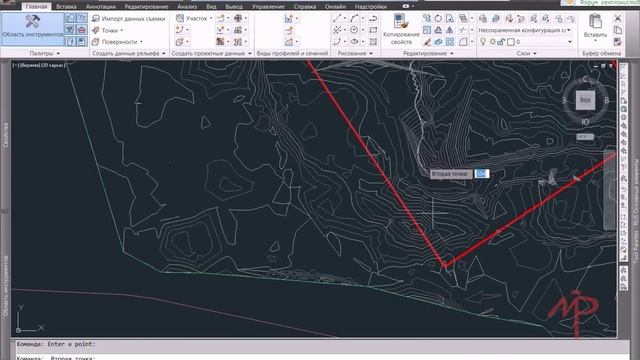Screen dimensions: 640x360
Task: Click the Profile creation icon
Action: [220, 30]
